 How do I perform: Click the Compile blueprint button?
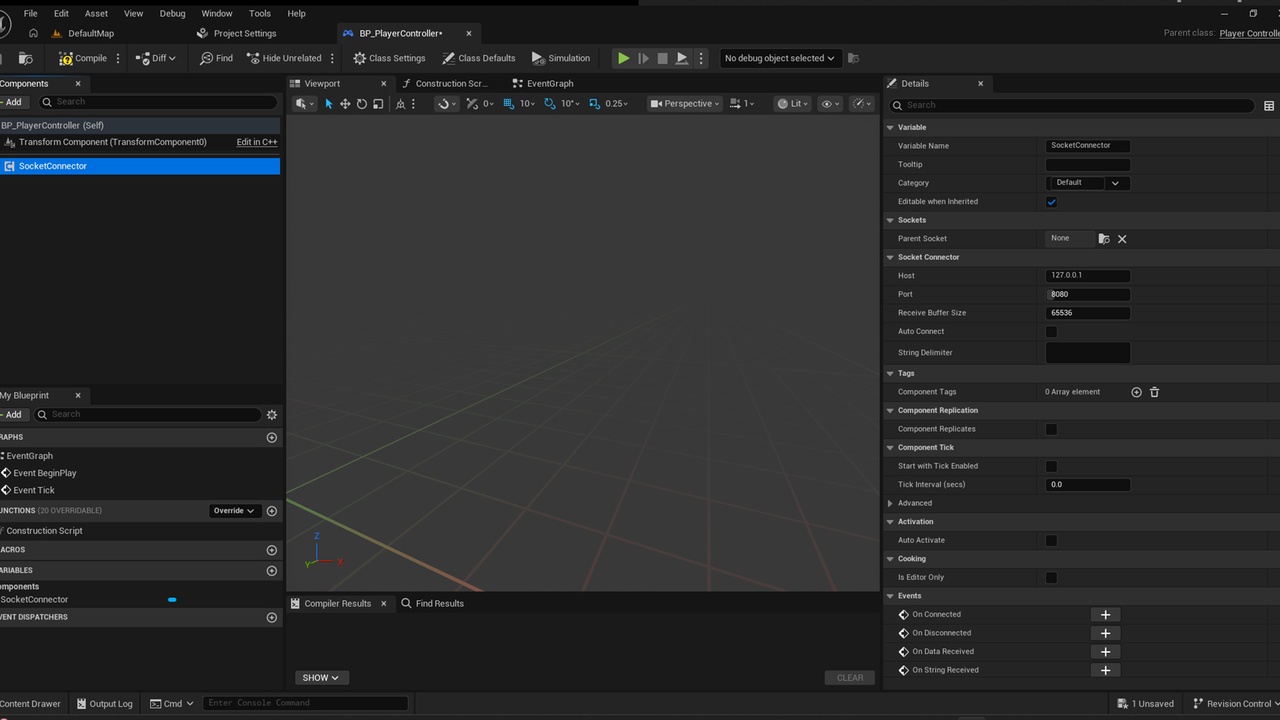(x=83, y=58)
